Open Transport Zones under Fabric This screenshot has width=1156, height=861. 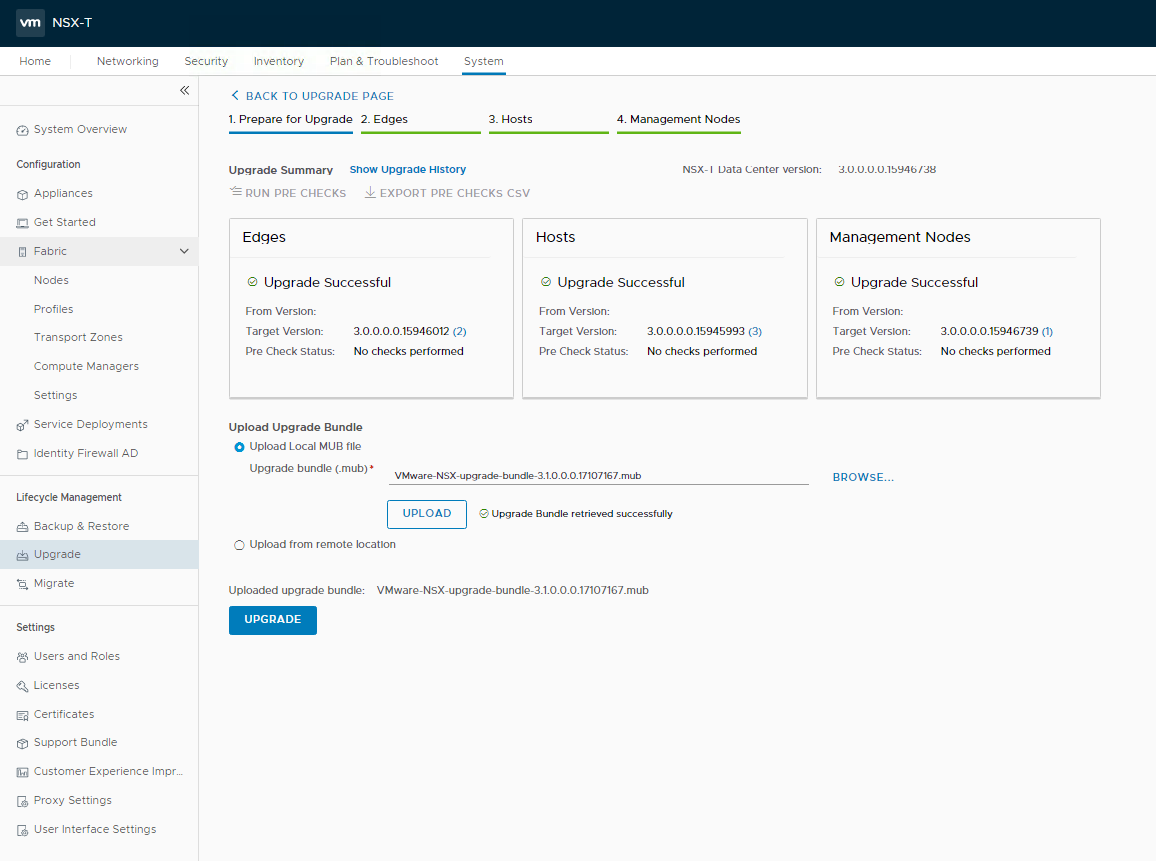click(x=78, y=337)
